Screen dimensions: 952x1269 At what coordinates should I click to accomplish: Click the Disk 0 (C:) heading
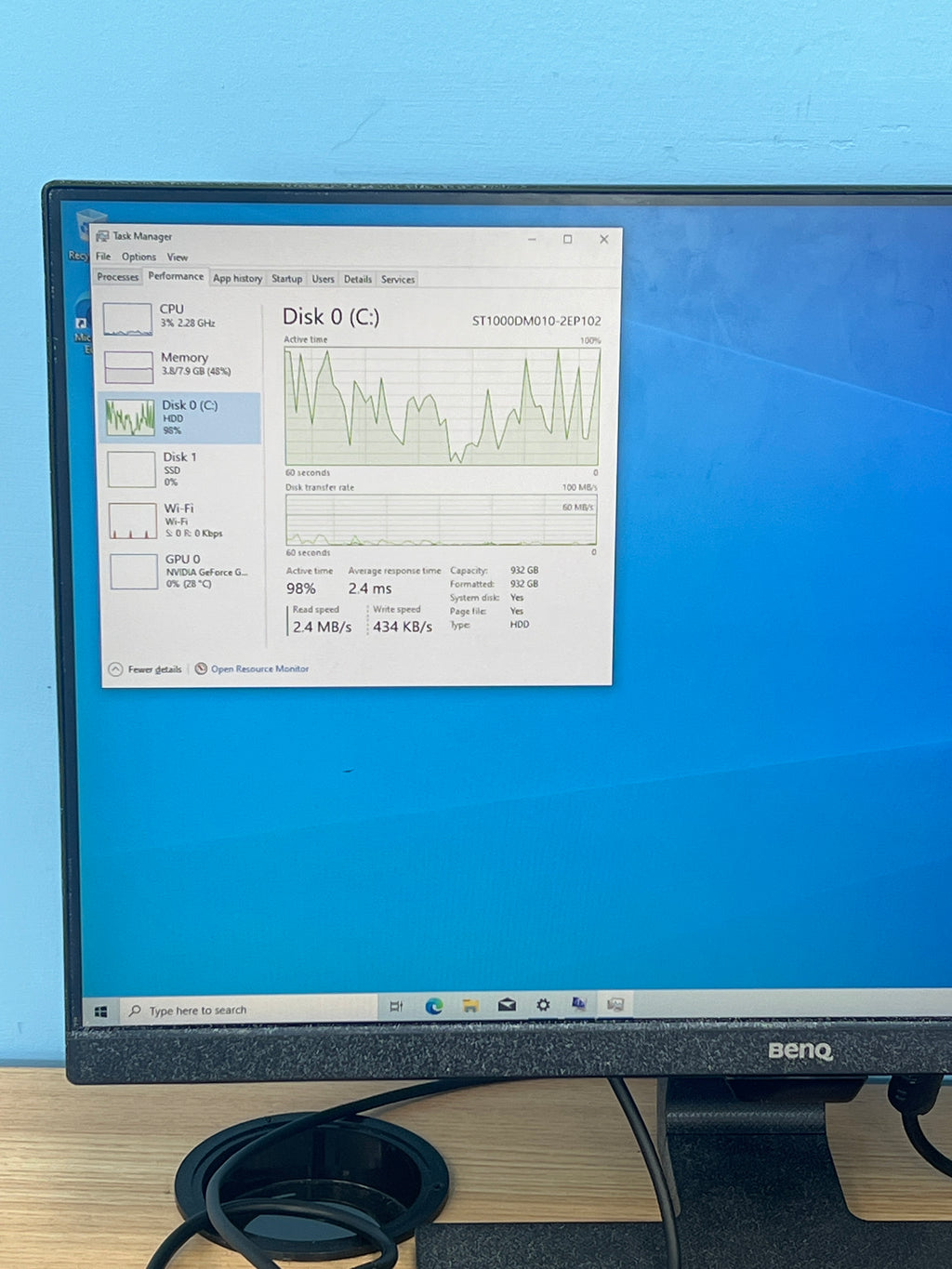[331, 317]
